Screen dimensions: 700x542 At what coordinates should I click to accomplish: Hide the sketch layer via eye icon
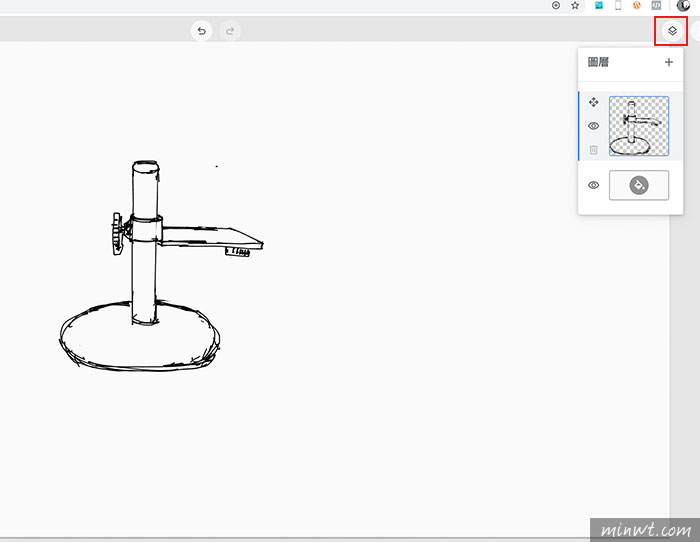(x=593, y=126)
